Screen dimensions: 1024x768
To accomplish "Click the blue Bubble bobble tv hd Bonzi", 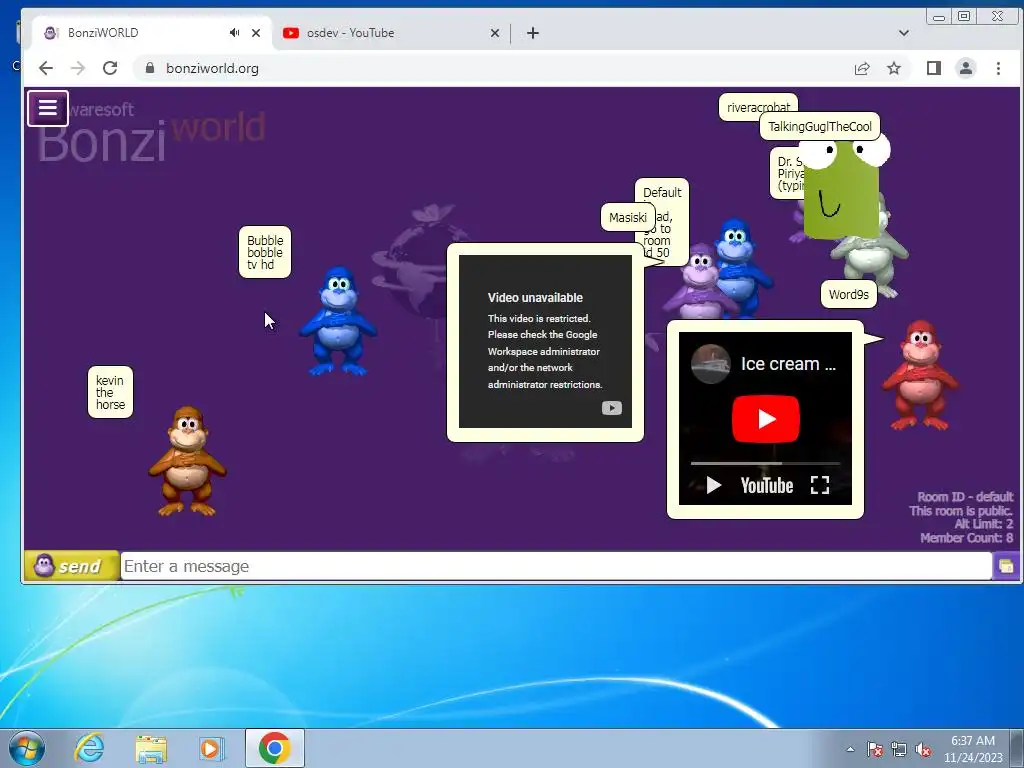I will pos(338,321).
